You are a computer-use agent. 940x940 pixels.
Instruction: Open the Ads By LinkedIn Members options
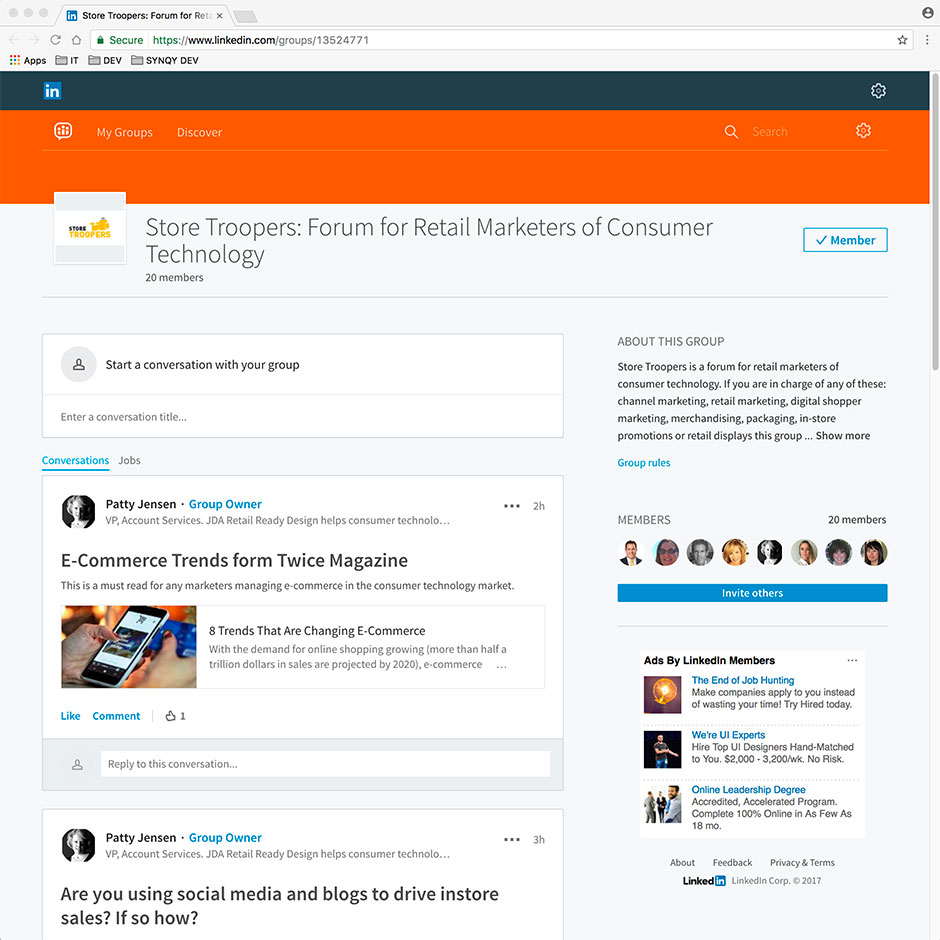(x=852, y=661)
